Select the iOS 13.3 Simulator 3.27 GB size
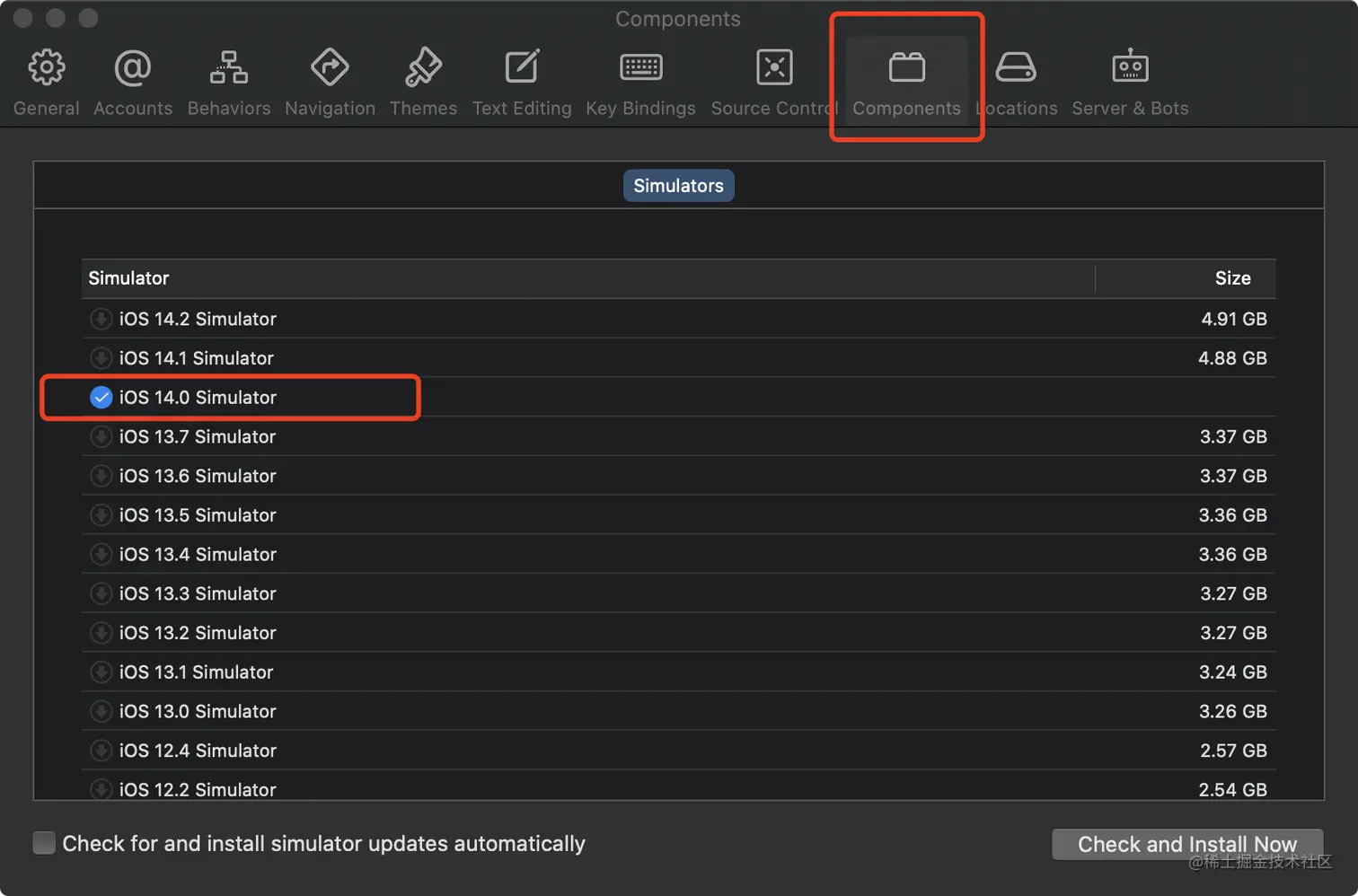Screen dimensions: 1358x896 coord(1233,593)
